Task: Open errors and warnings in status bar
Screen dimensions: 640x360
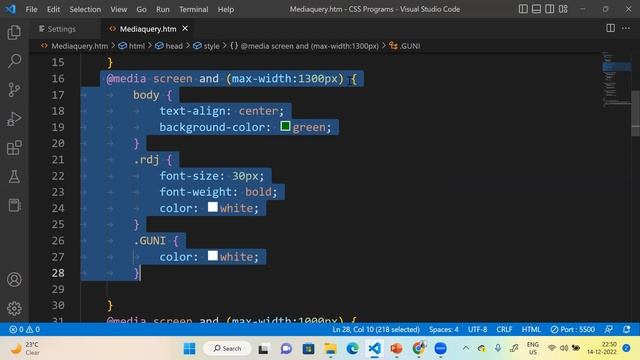Action: click(24, 329)
